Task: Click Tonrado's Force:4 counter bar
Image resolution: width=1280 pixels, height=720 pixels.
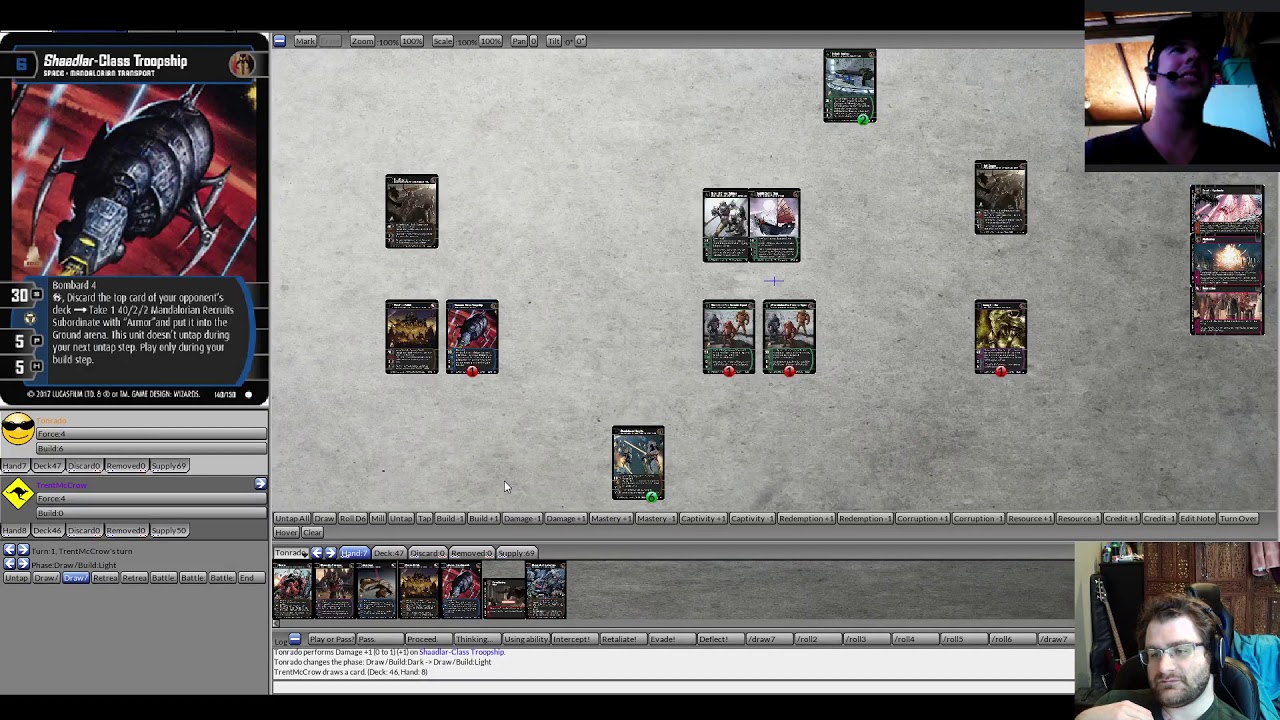Action: coord(151,434)
